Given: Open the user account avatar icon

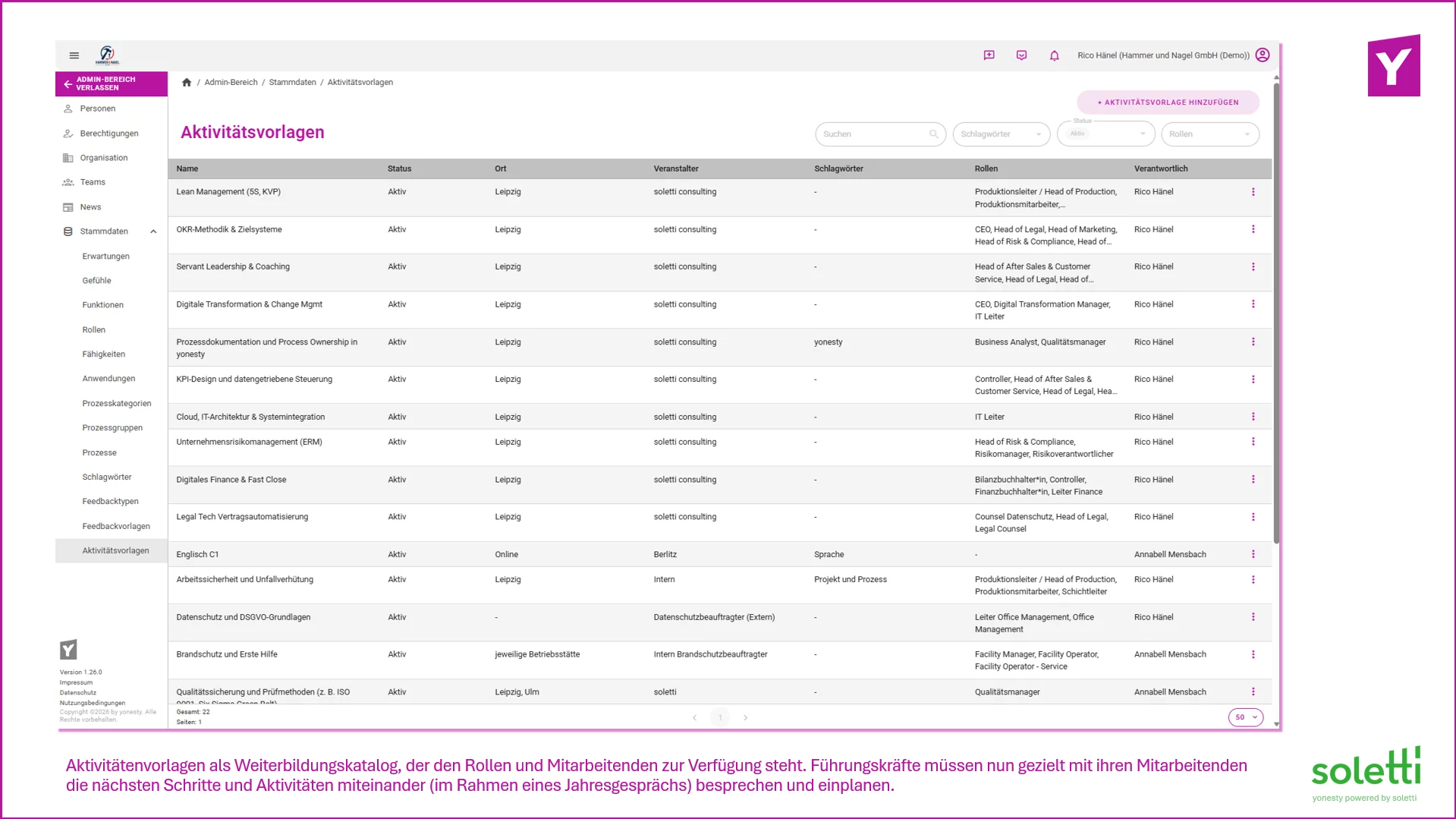Looking at the screenshot, I should (x=1263, y=55).
